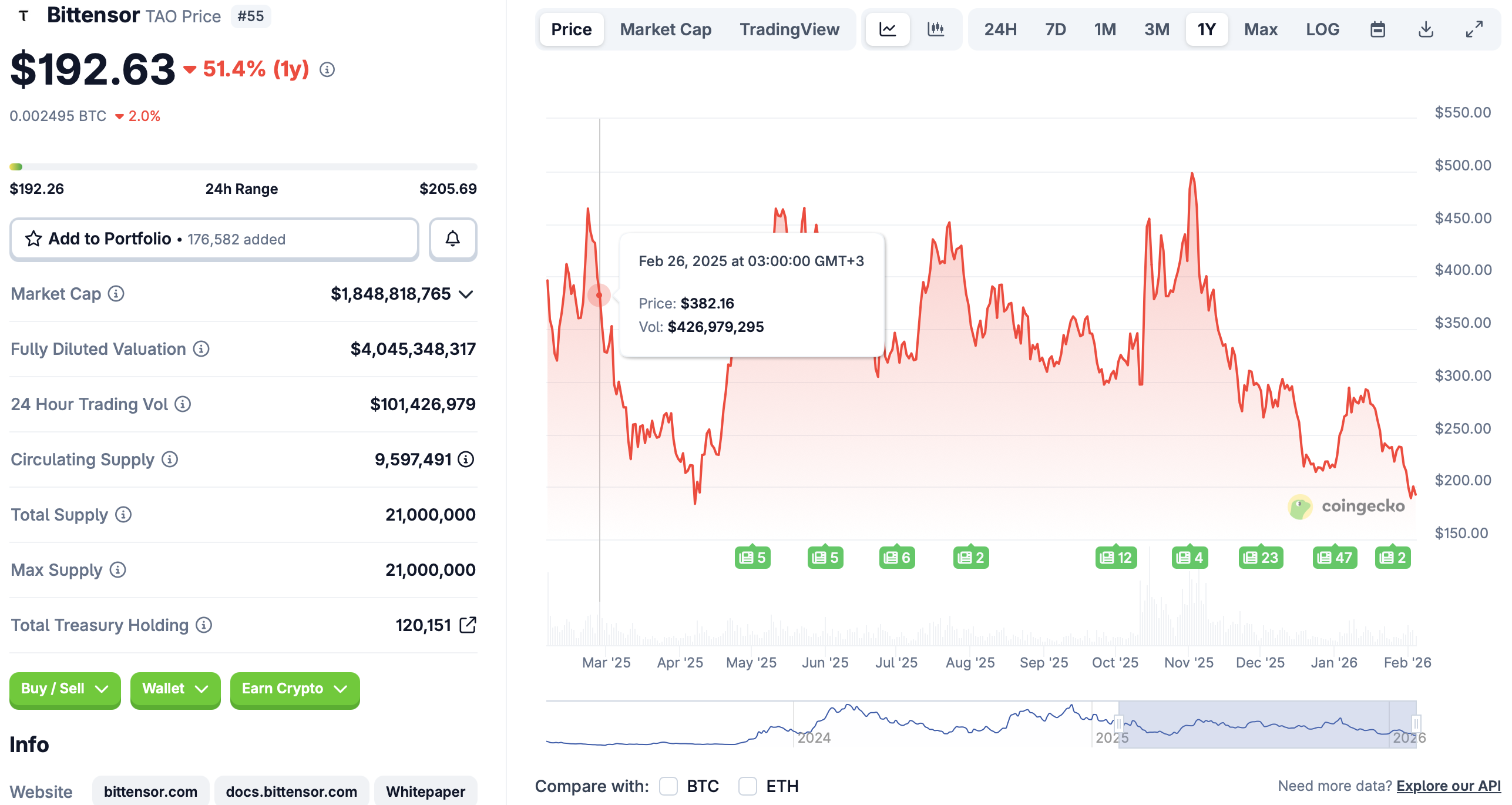This screenshot has width=1512, height=805.
Task: Open Buy / Sell dropdown
Action: pyautogui.click(x=65, y=689)
